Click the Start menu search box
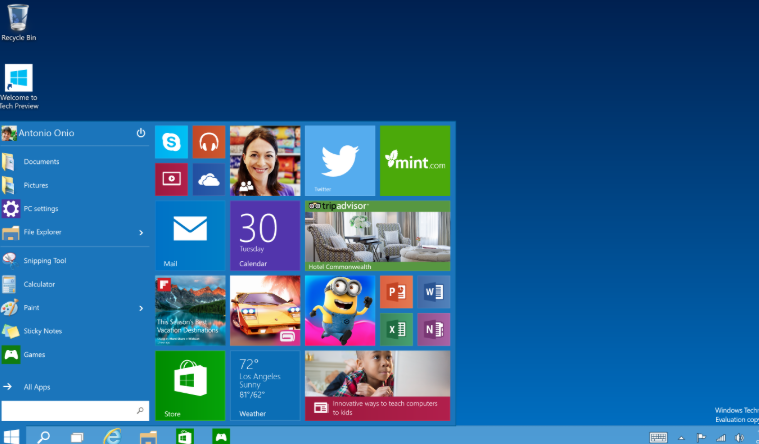This screenshot has width=759, height=444. tap(68, 410)
